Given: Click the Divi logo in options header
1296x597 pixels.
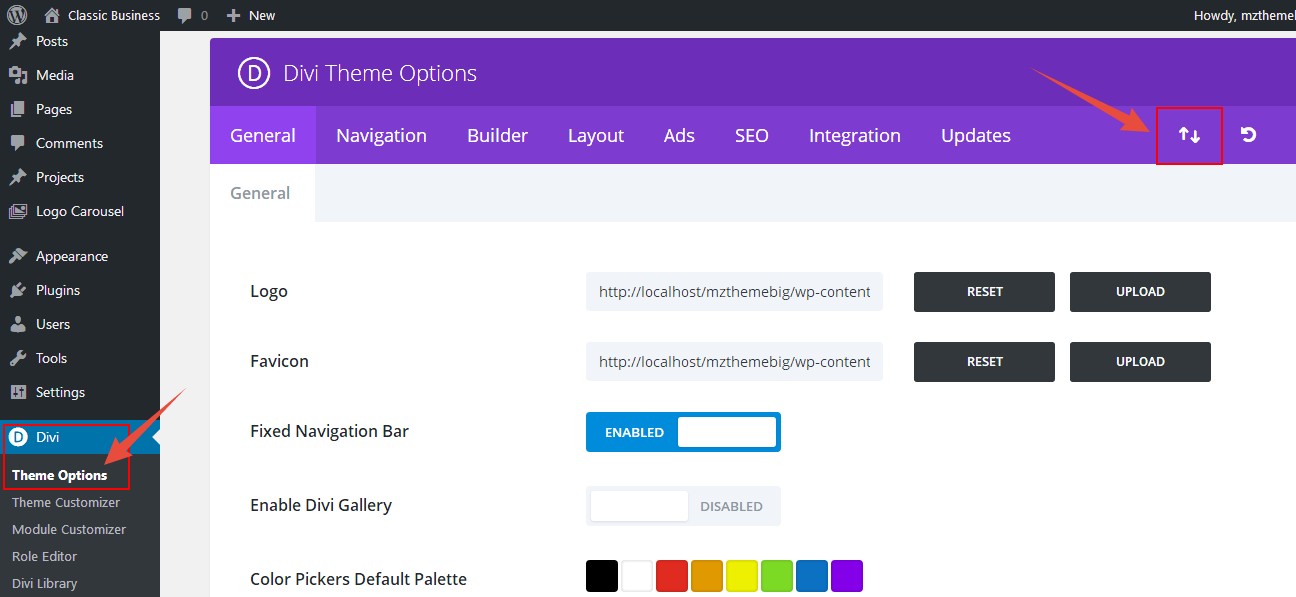Looking at the screenshot, I should pyautogui.click(x=254, y=74).
